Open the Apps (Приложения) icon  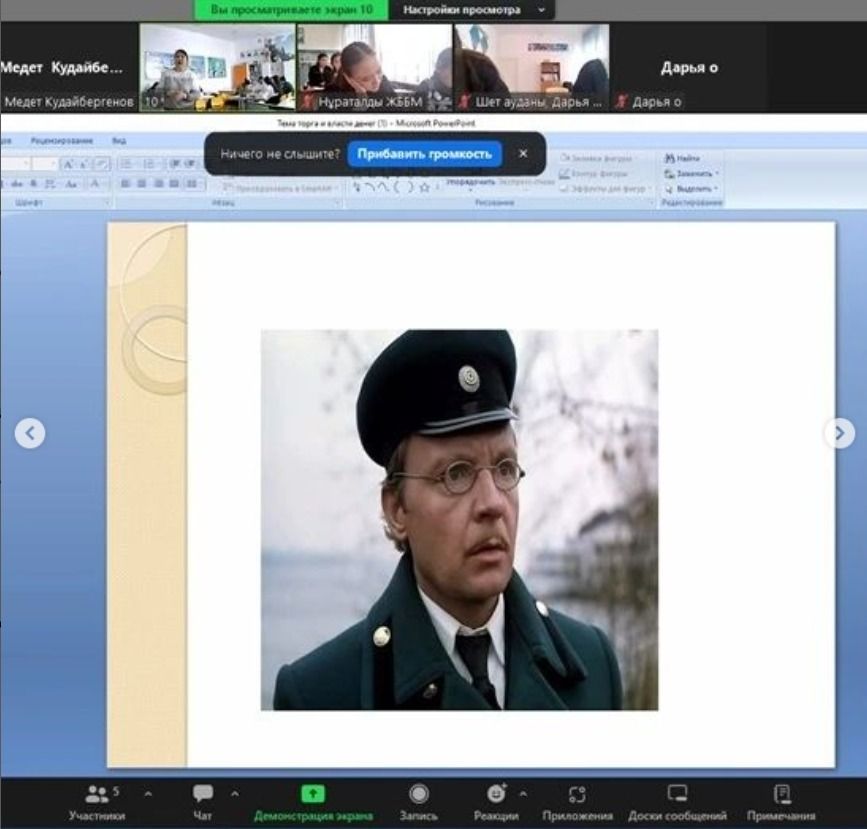coord(577,794)
